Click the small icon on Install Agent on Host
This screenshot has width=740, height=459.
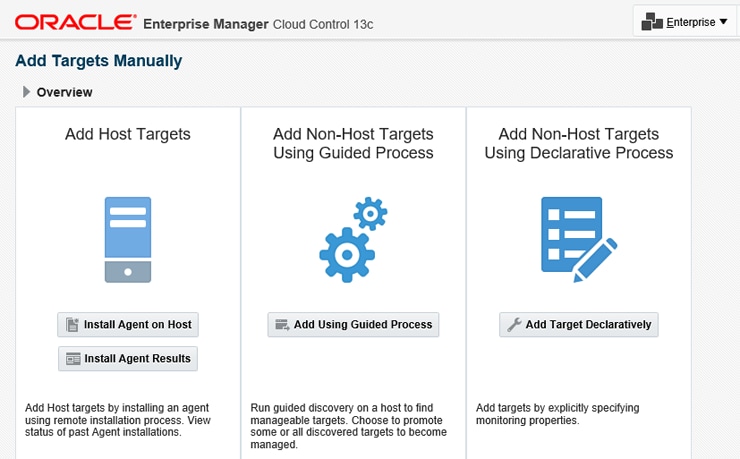(72, 324)
